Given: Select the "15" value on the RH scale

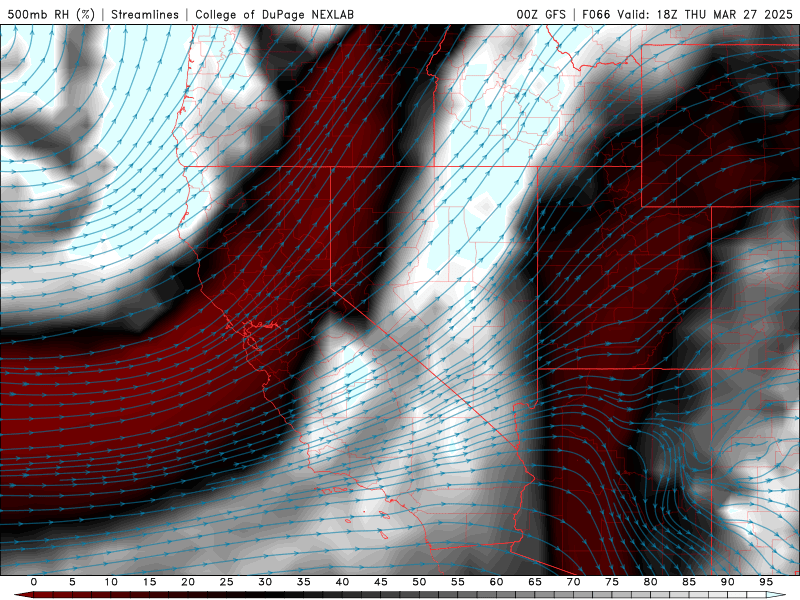Looking at the screenshot, I should pos(149,582).
